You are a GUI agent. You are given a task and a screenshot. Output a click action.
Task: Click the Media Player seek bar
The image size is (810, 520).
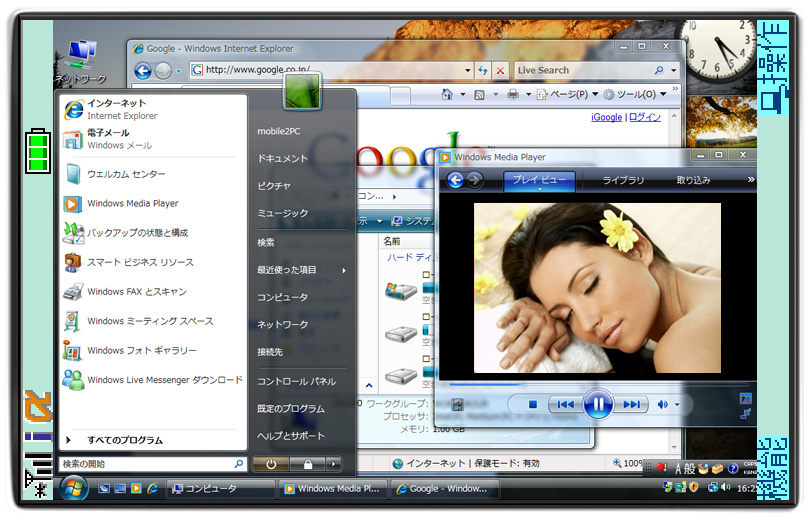(598, 385)
